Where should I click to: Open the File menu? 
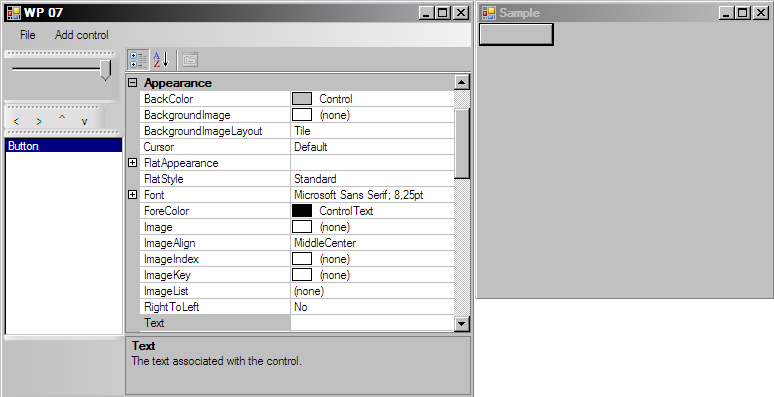28,35
